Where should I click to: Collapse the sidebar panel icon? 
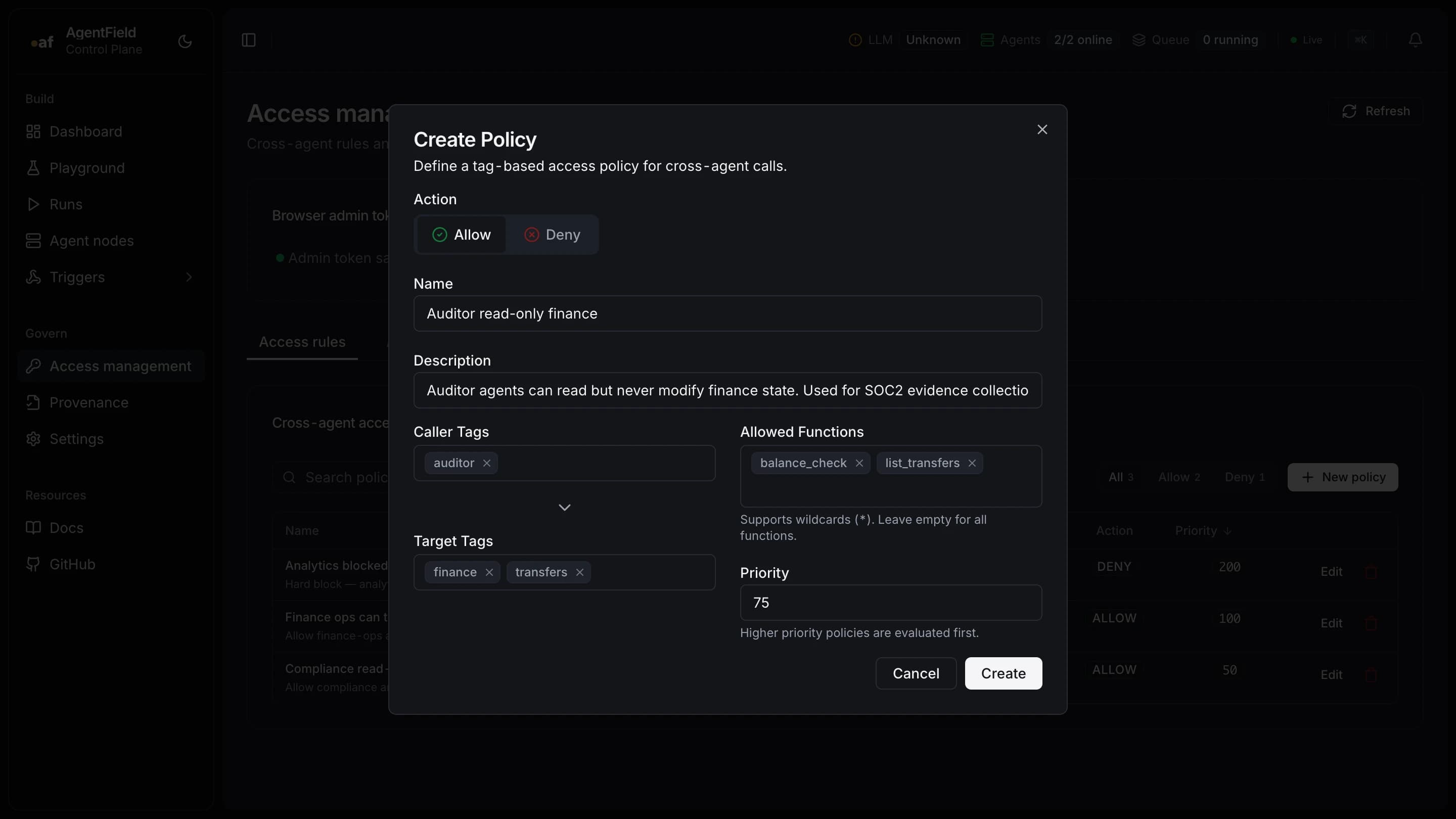[x=249, y=40]
